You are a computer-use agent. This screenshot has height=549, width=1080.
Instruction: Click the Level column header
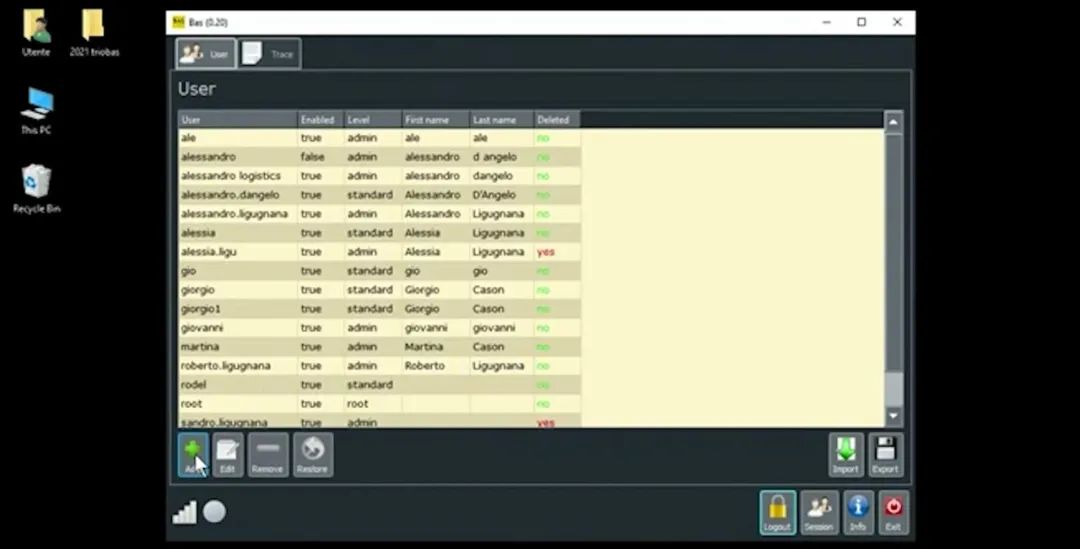click(372, 120)
